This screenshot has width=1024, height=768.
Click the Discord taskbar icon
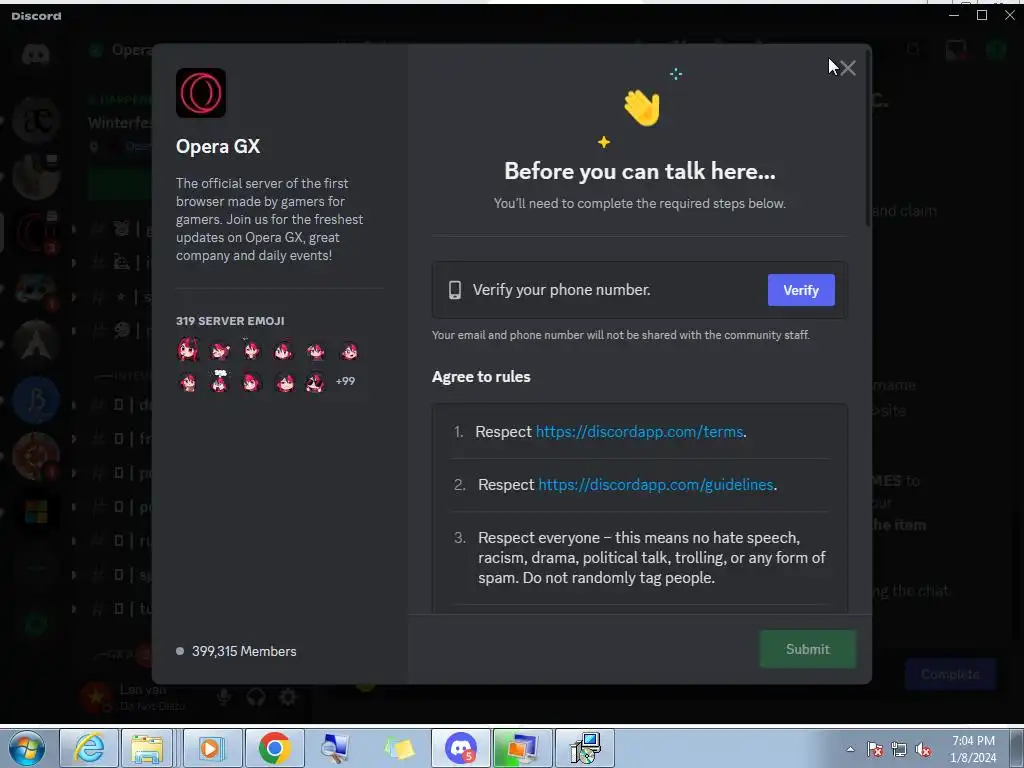(460, 748)
